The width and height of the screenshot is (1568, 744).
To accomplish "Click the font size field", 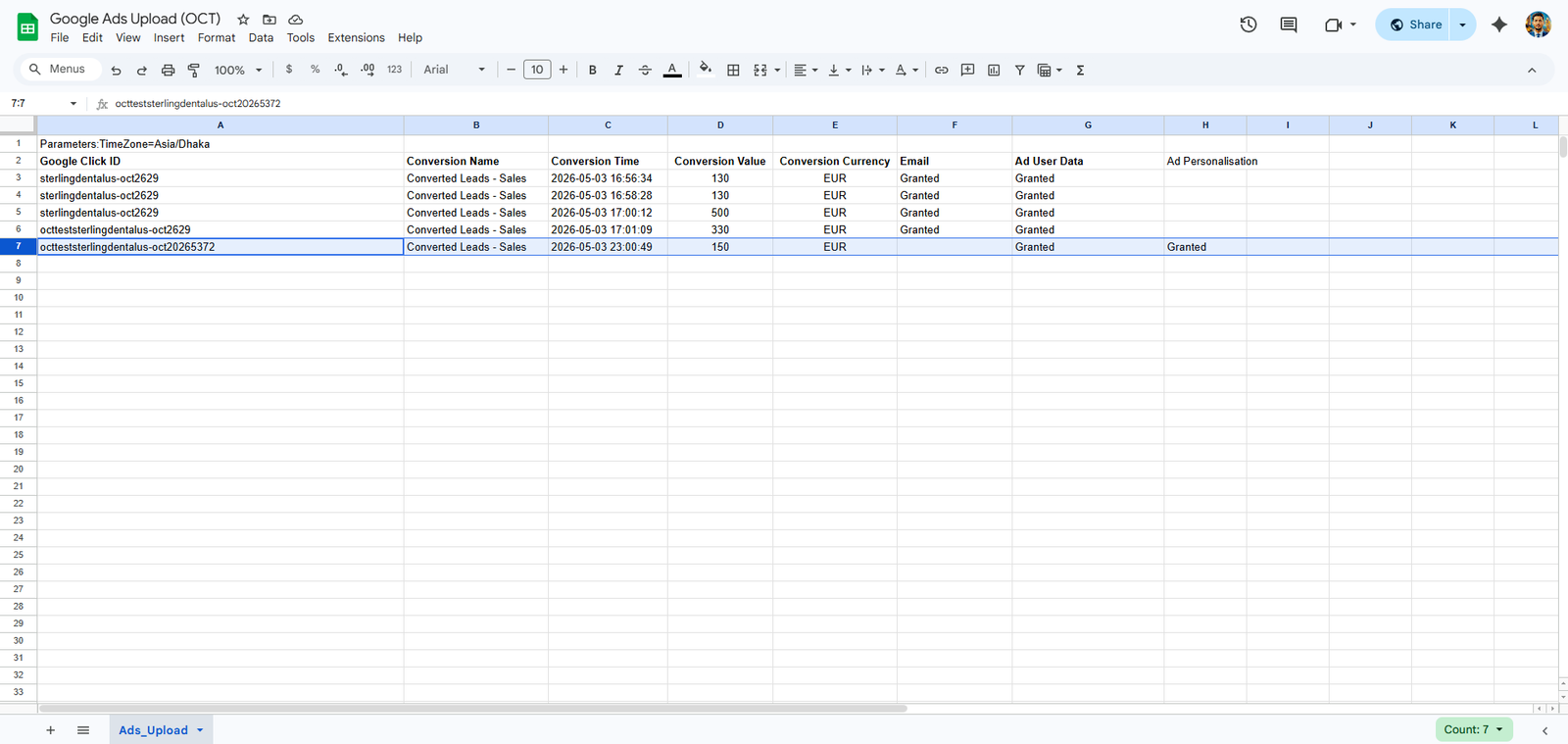I will [x=537, y=70].
